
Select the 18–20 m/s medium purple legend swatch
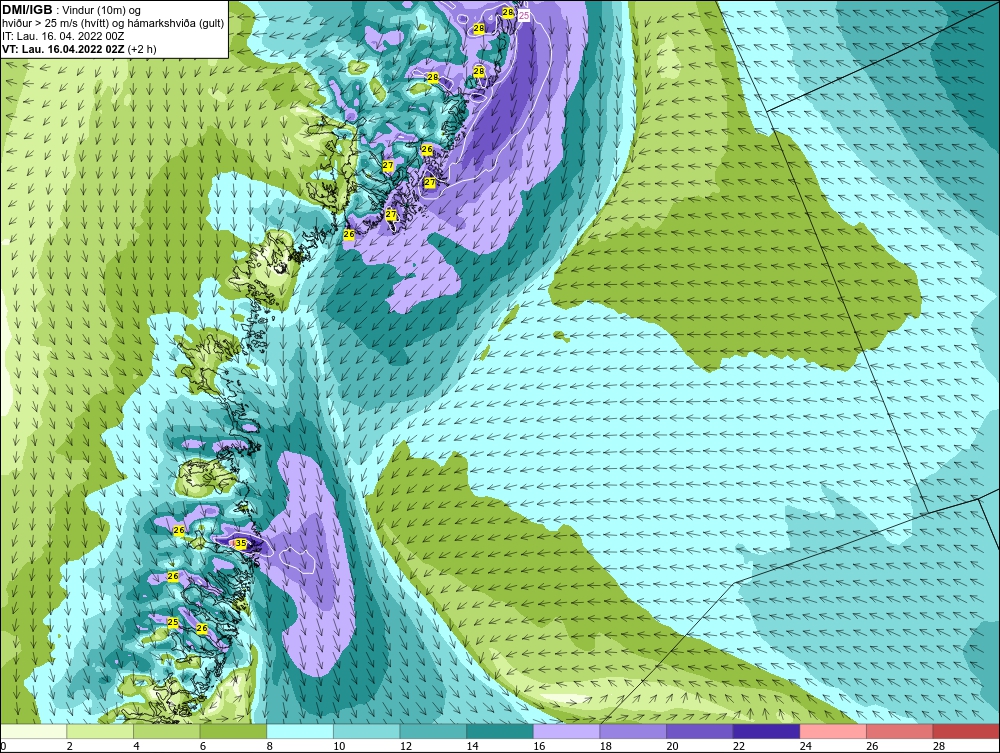633,731
